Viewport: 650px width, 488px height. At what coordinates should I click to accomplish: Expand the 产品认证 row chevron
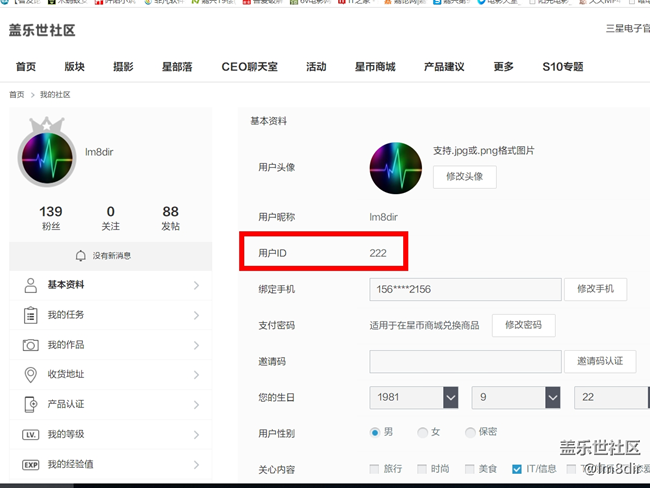(196, 405)
